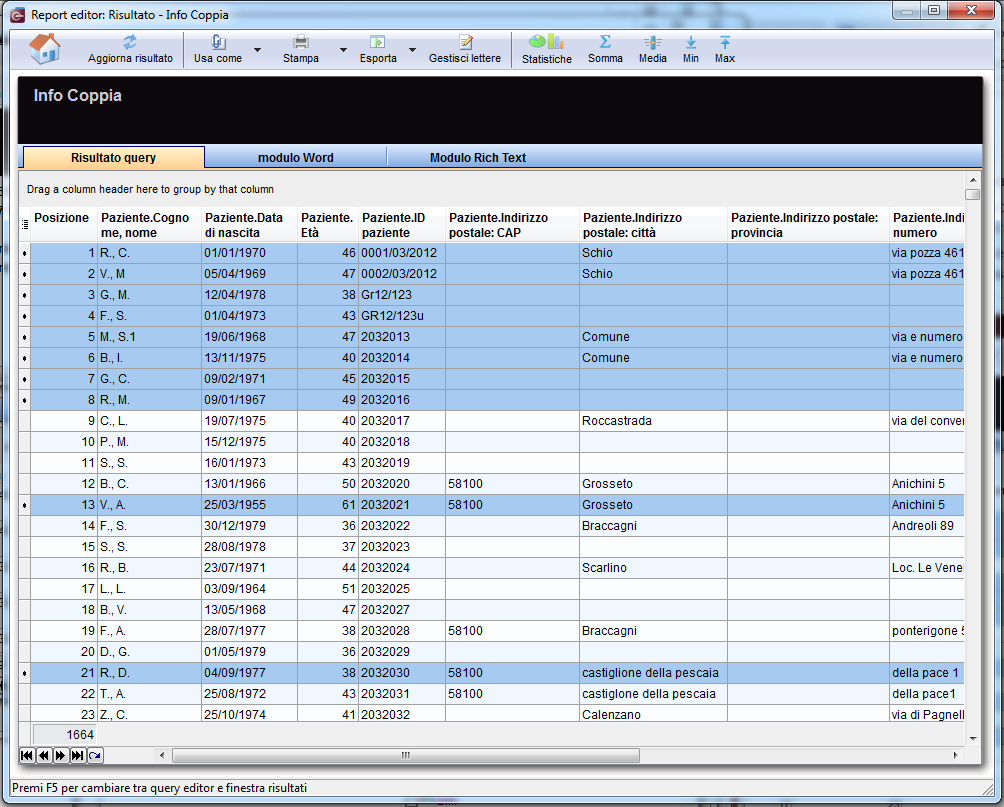Image resolution: width=1004 pixels, height=807 pixels.
Task: Expand the Stampa dropdown arrow
Action: tap(343, 49)
